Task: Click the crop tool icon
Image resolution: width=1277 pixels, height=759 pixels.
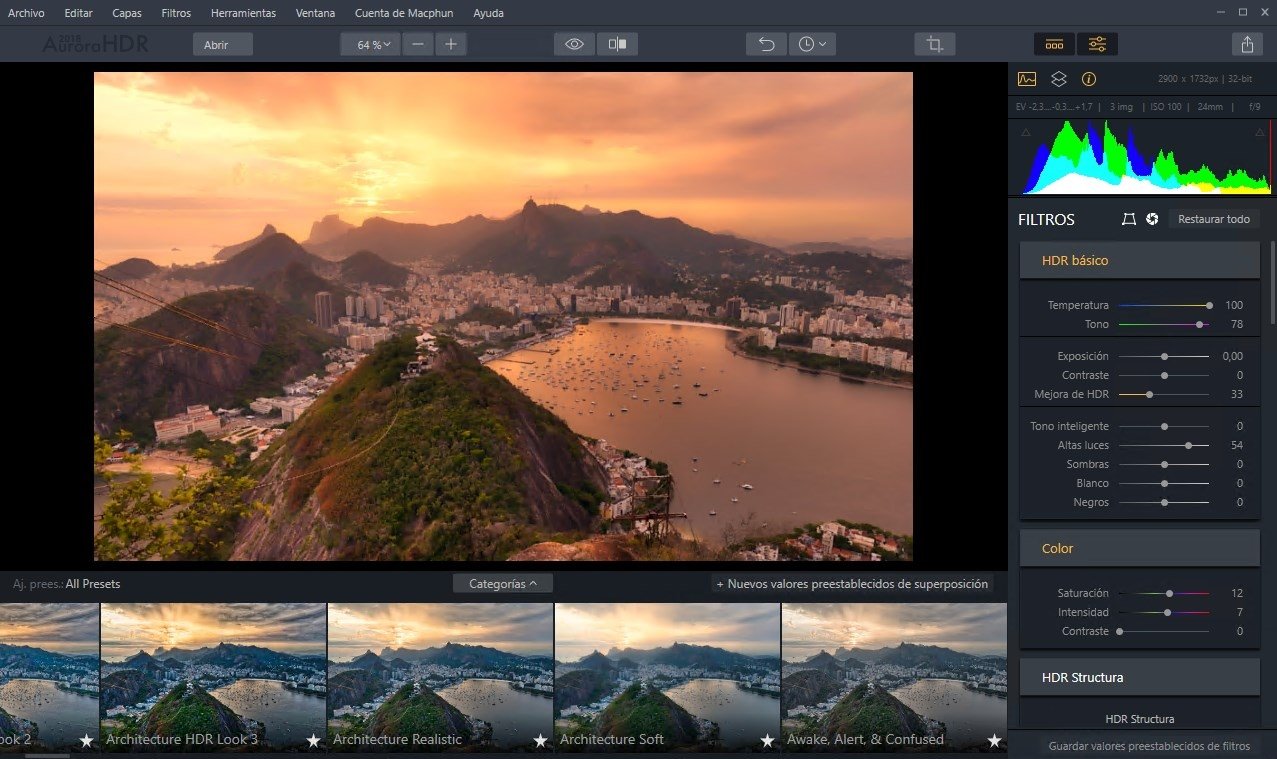Action: pyautogui.click(x=934, y=44)
